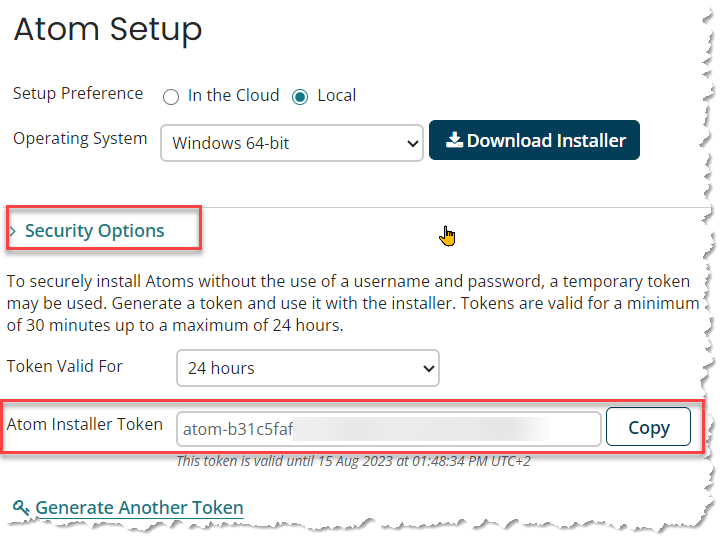Select the Local radio button

click(x=300, y=97)
